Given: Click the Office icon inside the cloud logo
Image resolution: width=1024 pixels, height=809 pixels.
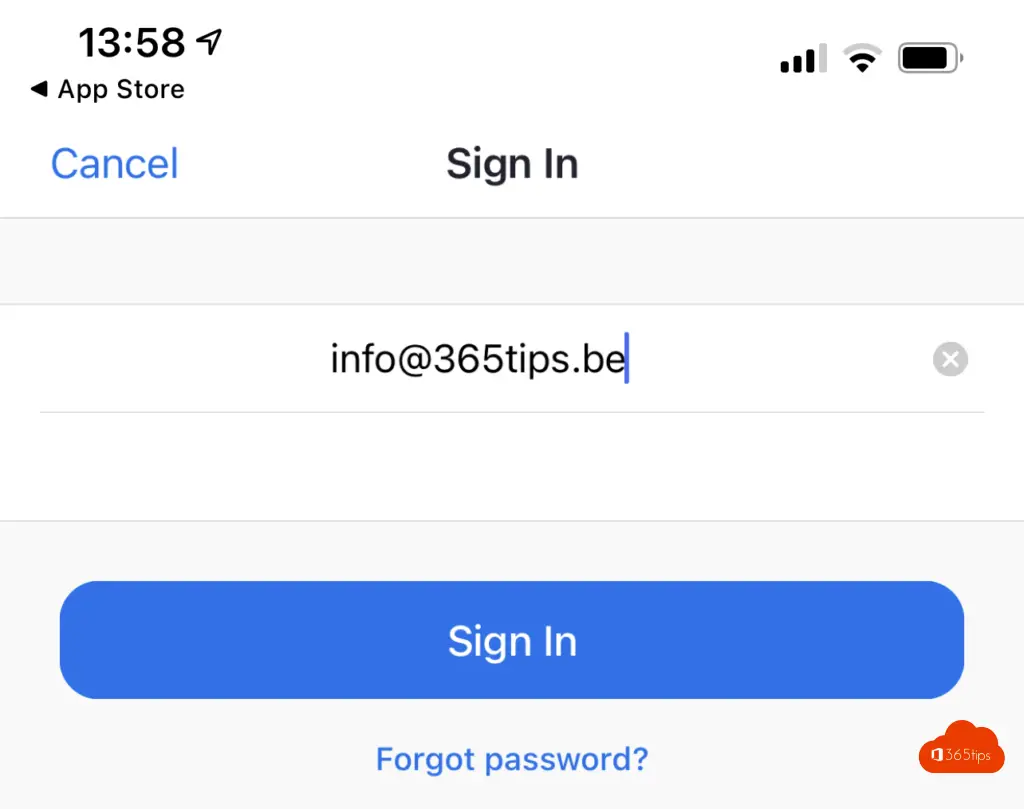Looking at the screenshot, I should (x=937, y=755).
